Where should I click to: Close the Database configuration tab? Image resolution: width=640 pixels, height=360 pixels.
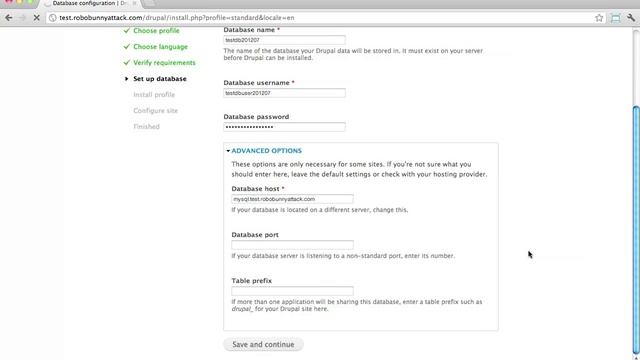tap(134, 3)
